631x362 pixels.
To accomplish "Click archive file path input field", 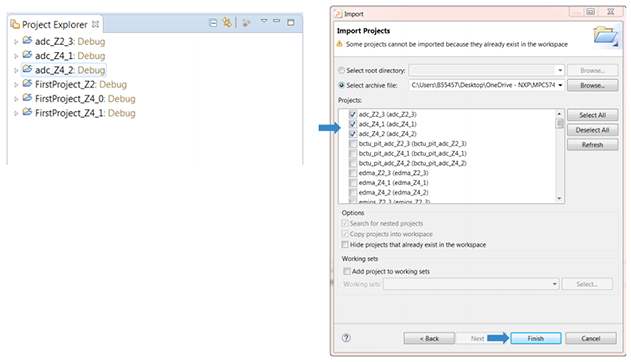I will point(483,85).
